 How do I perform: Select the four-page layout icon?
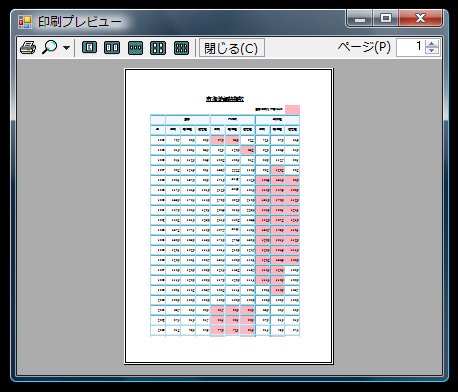(158, 48)
